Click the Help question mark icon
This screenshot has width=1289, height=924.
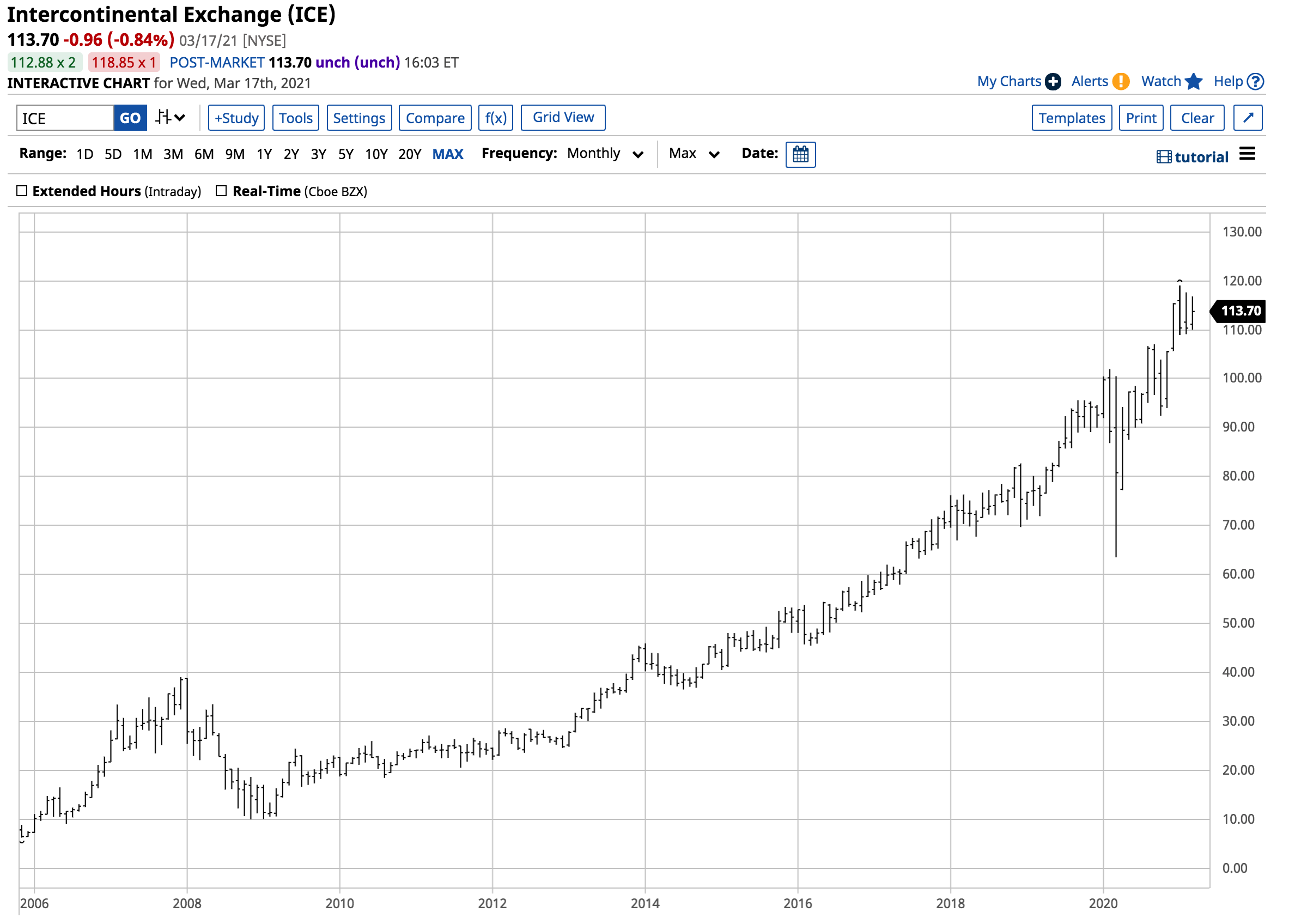pos(1255,82)
